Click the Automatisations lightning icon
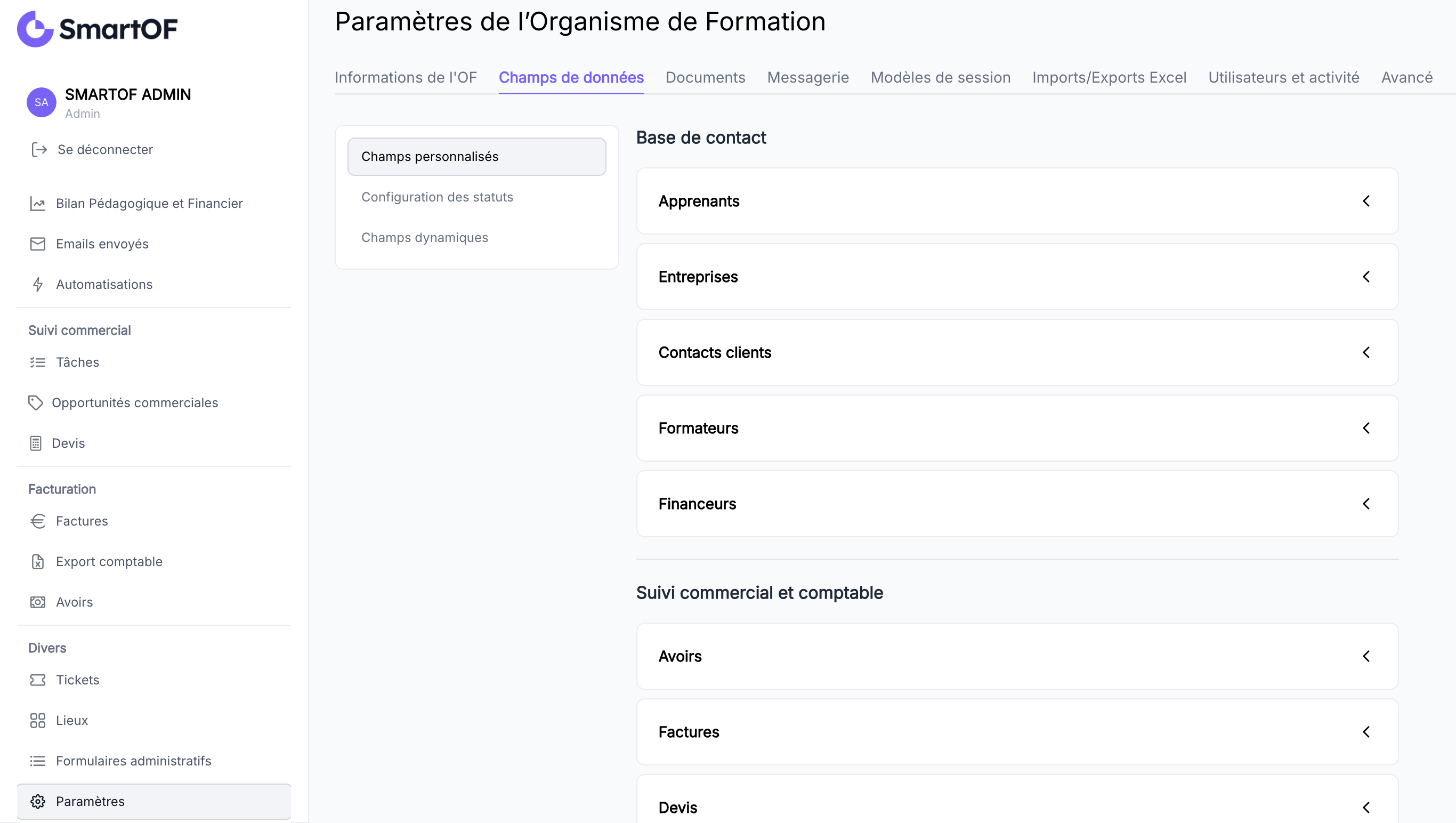The image size is (1456, 823). [x=37, y=284]
